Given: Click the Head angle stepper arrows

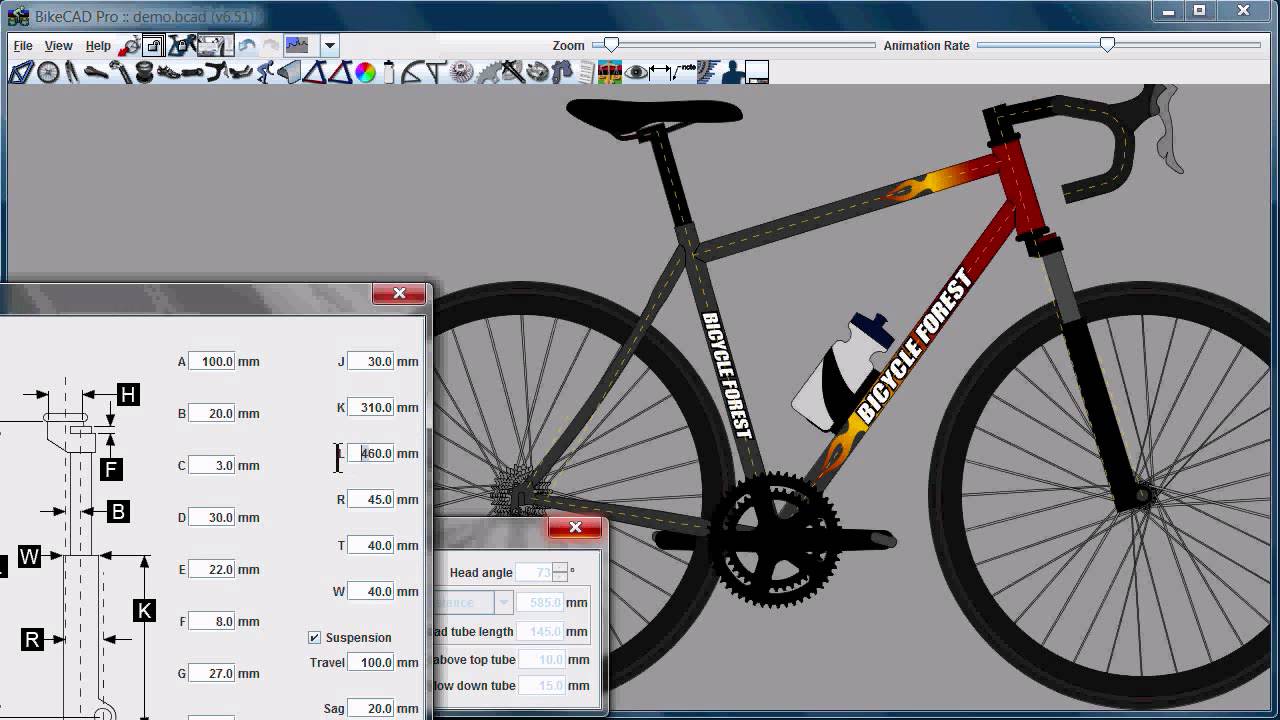Looking at the screenshot, I should tap(560, 572).
